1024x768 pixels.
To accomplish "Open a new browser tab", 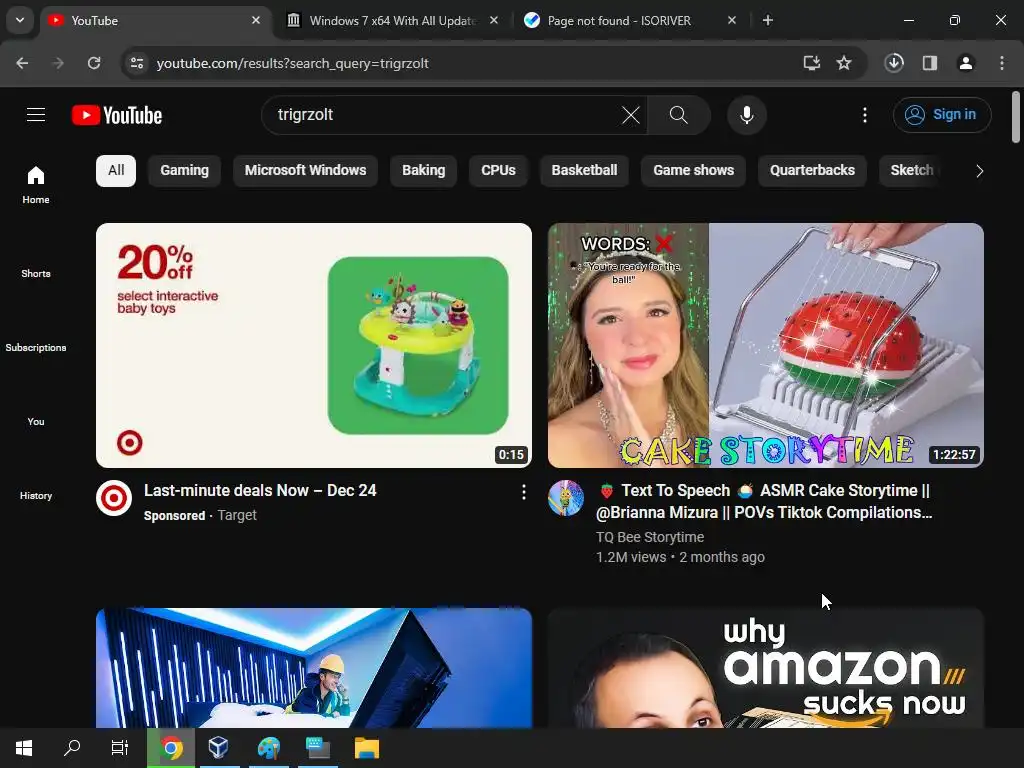I will tap(768, 21).
